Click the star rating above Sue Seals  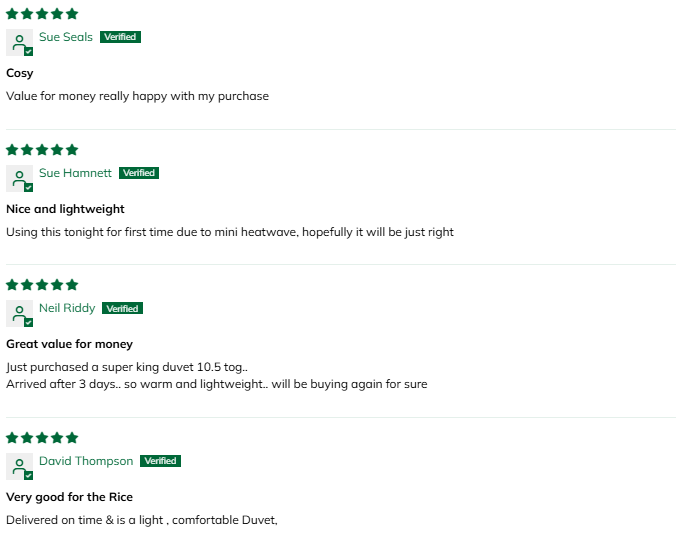coord(42,14)
